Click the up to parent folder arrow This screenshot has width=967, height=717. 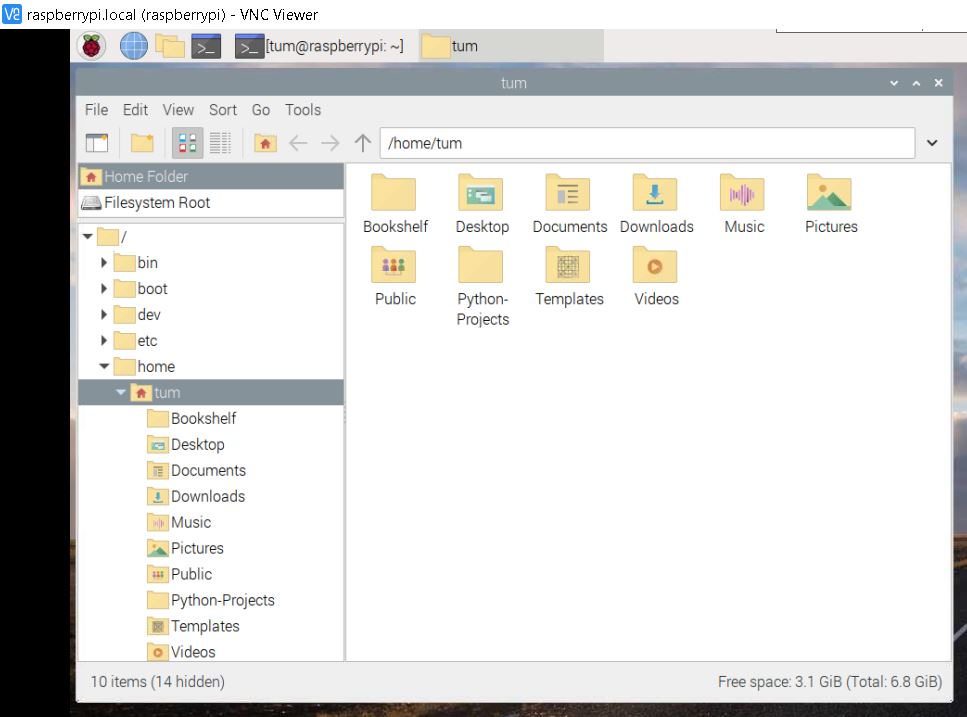click(x=363, y=143)
